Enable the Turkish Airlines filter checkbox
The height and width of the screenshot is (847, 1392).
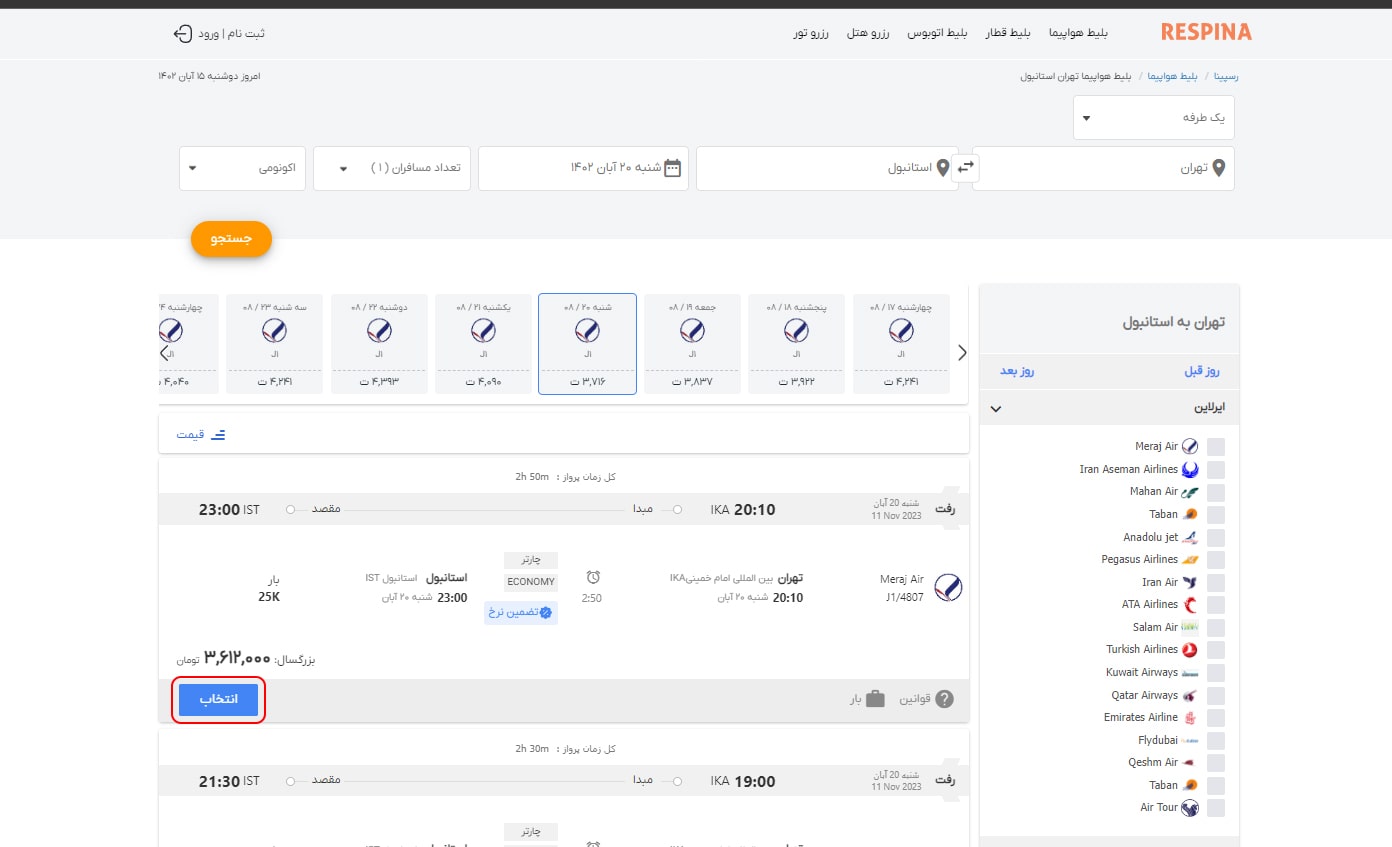1216,650
